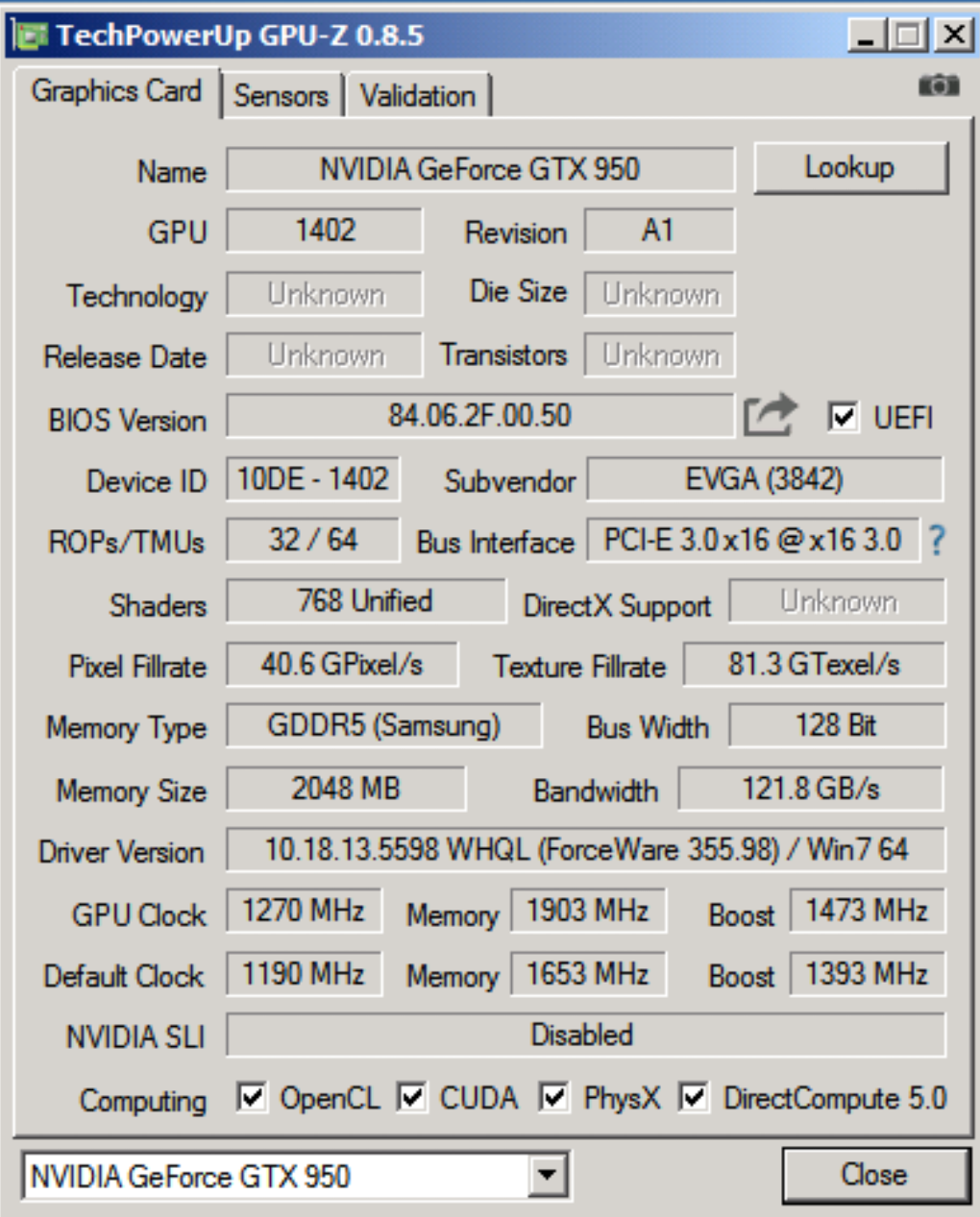The width and height of the screenshot is (980, 1217).
Task: Toggle the PhysX checkbox
Action: point(553,1097)
